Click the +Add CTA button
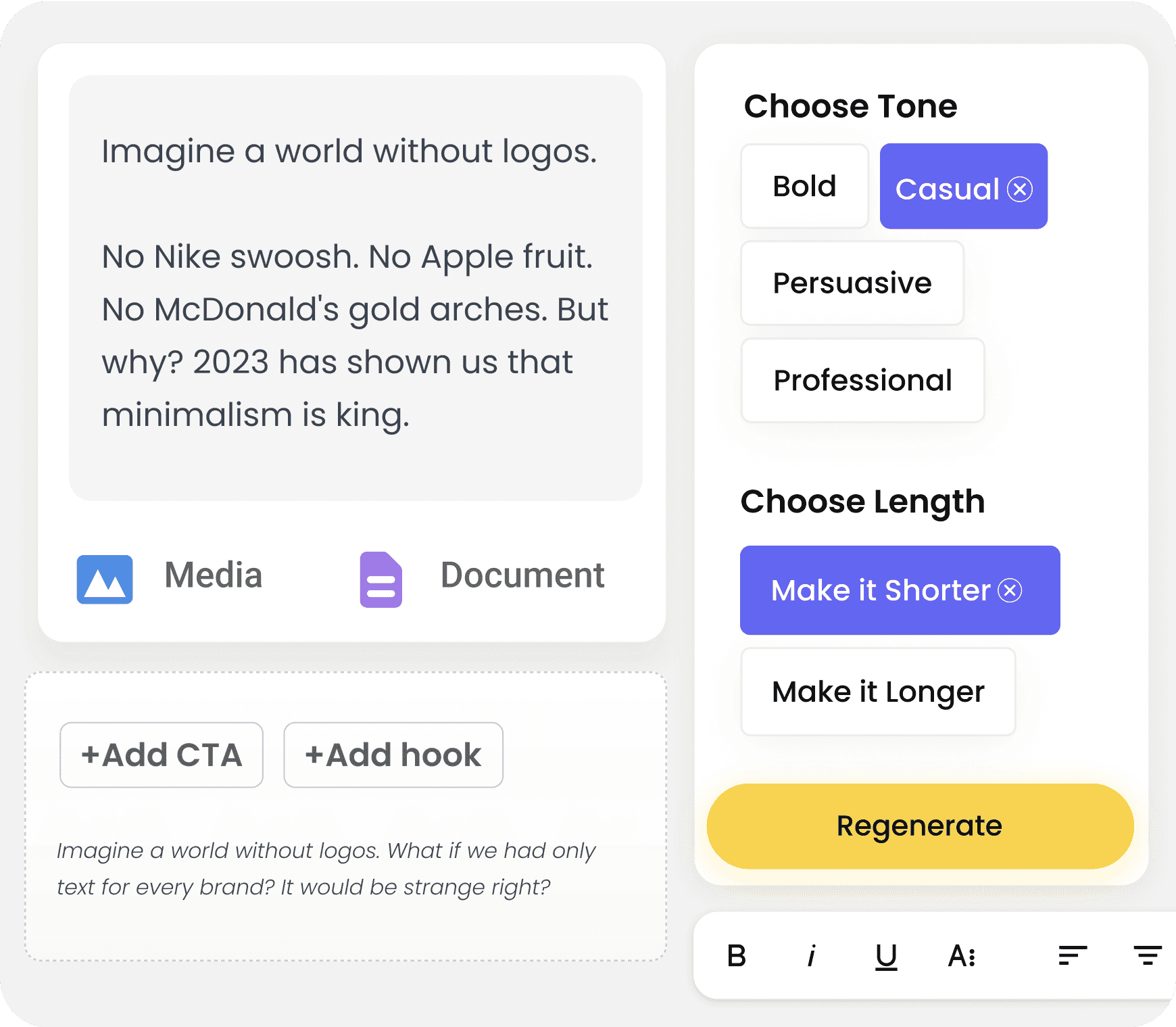The image size is (1176, 1027). 162,755
